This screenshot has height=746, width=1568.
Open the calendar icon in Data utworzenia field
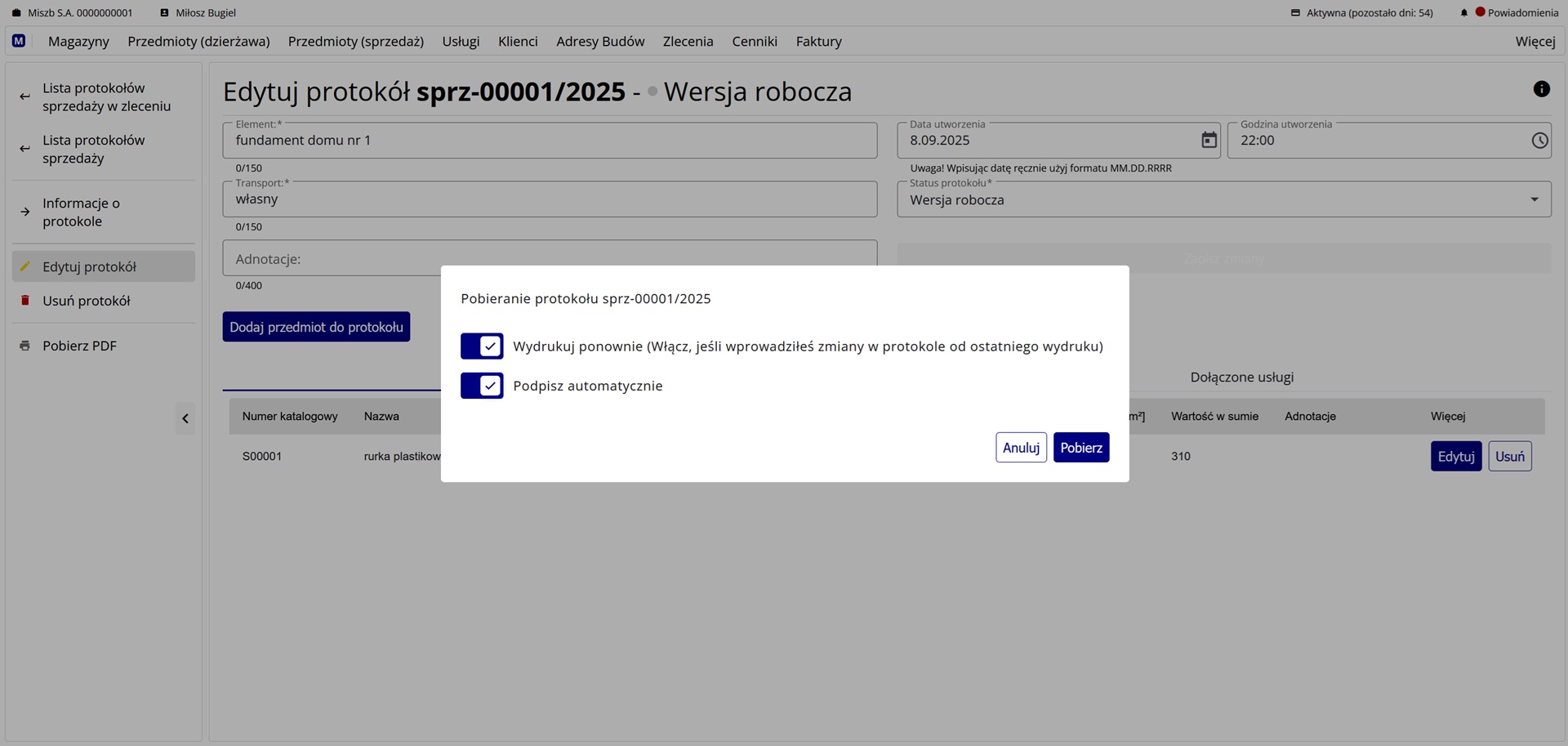pyautogui.click(x=1209, y=140)
